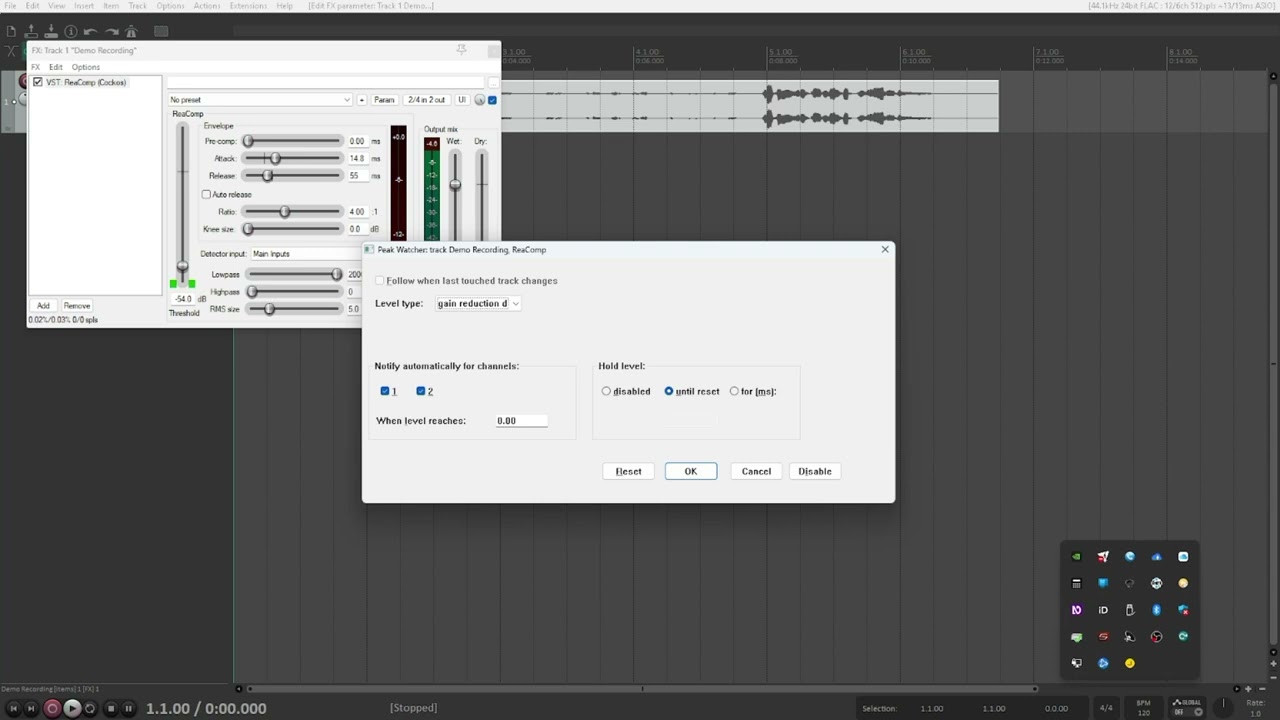Click Disable in Peak Watcher dialog
1280x720 pixels.
click(815, 471)
